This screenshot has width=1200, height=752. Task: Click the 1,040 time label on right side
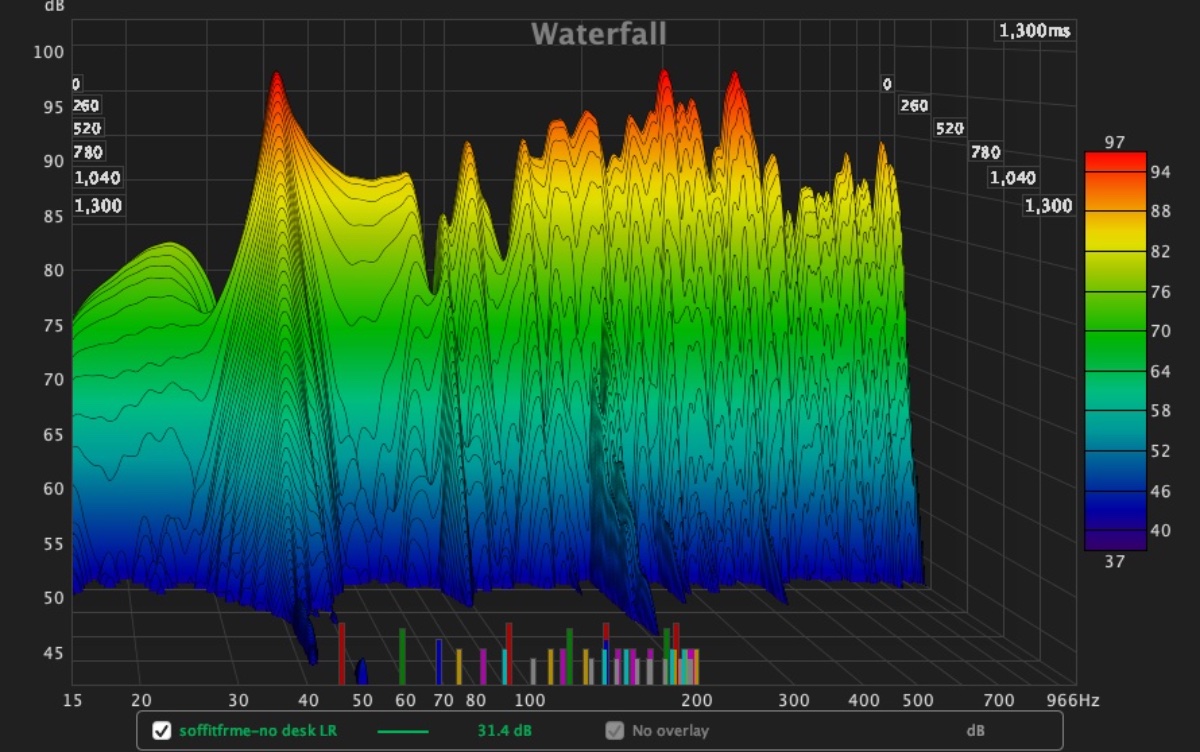pyautogui.click(x=1013, y=178)
